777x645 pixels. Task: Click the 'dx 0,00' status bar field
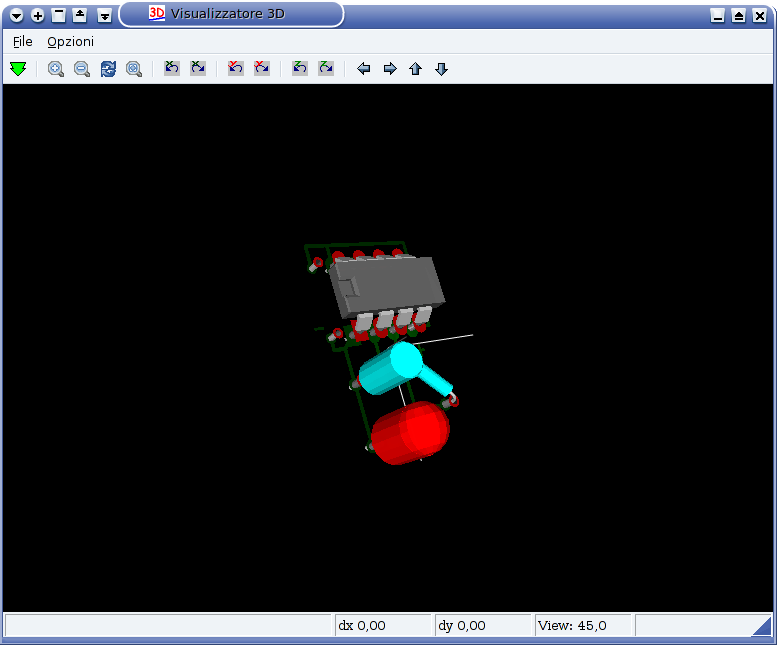[383, 625]
